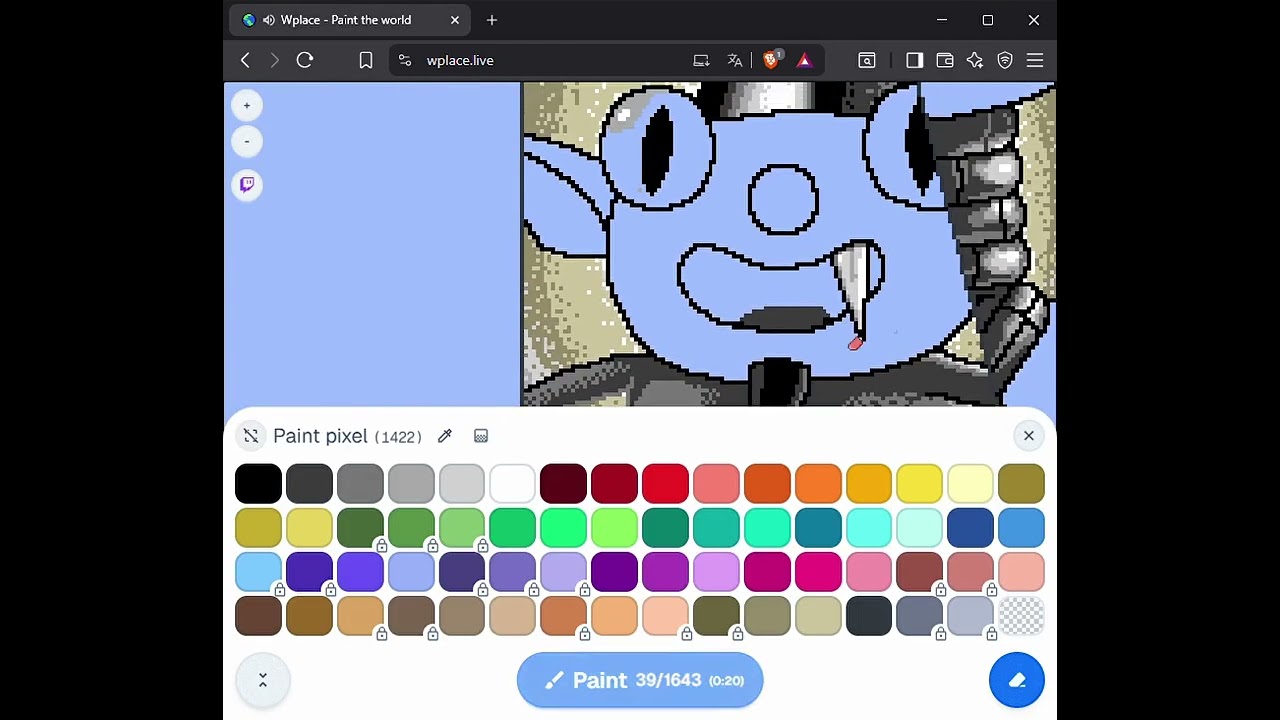This screenshot has width=1280, height=720.
Task: Go back to the previous page
Action: pos(245,61)
